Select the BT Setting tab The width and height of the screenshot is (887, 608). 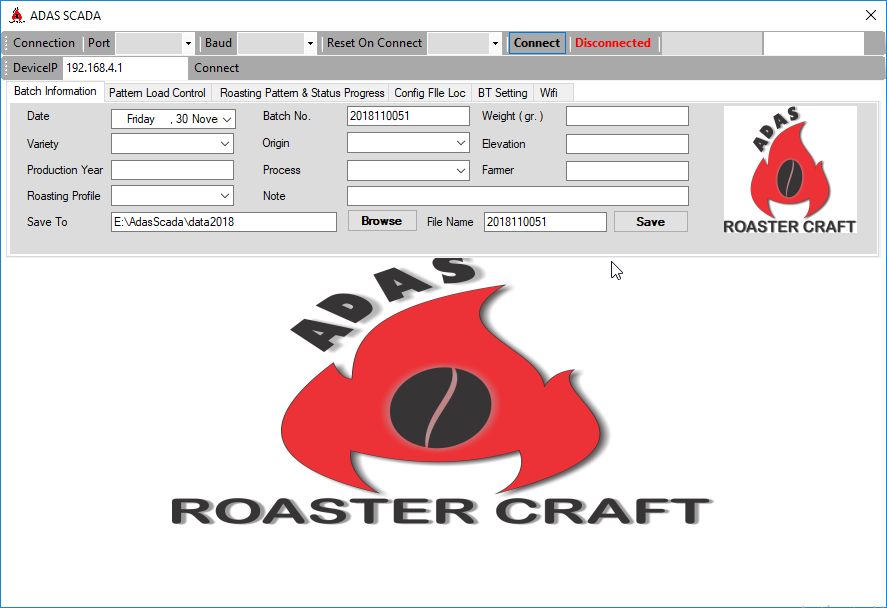coord(503,92)
